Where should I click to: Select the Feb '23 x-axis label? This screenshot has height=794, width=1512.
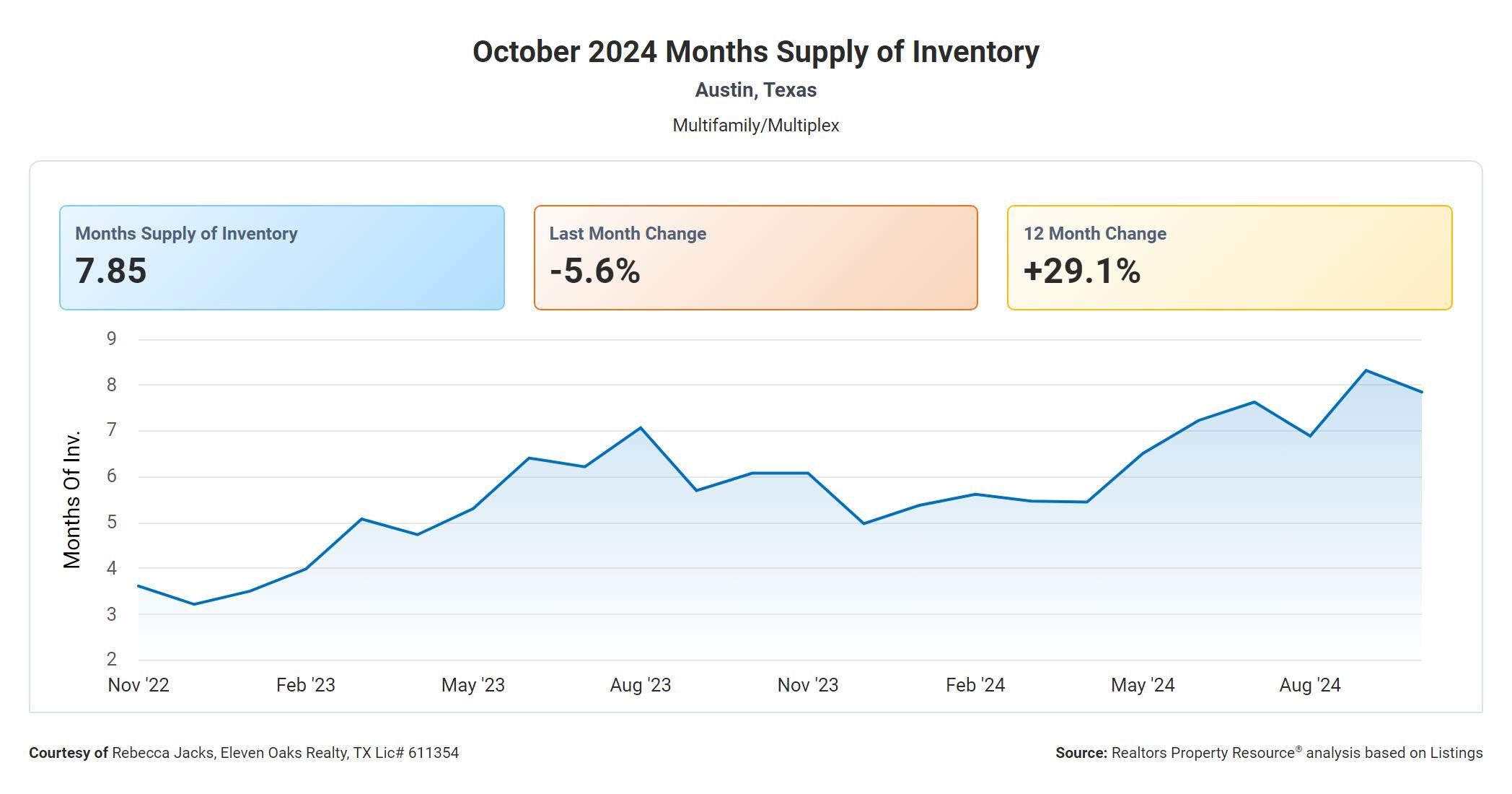click(306, 685)
